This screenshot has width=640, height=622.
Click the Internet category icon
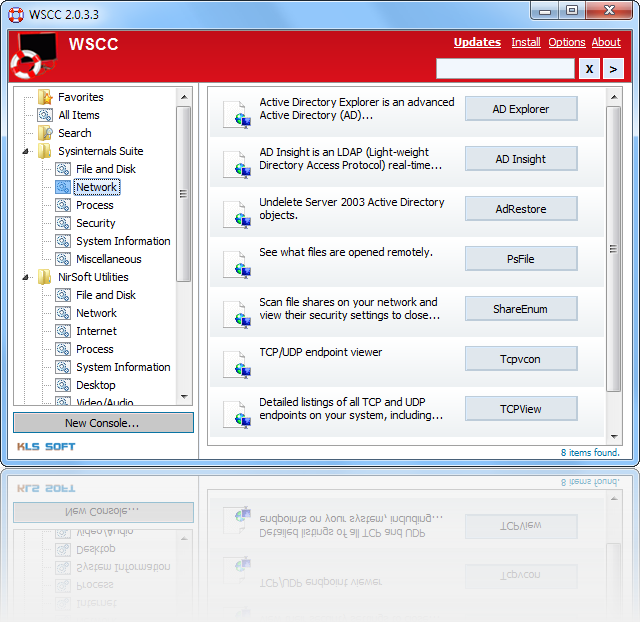click(x=63, y=331)
